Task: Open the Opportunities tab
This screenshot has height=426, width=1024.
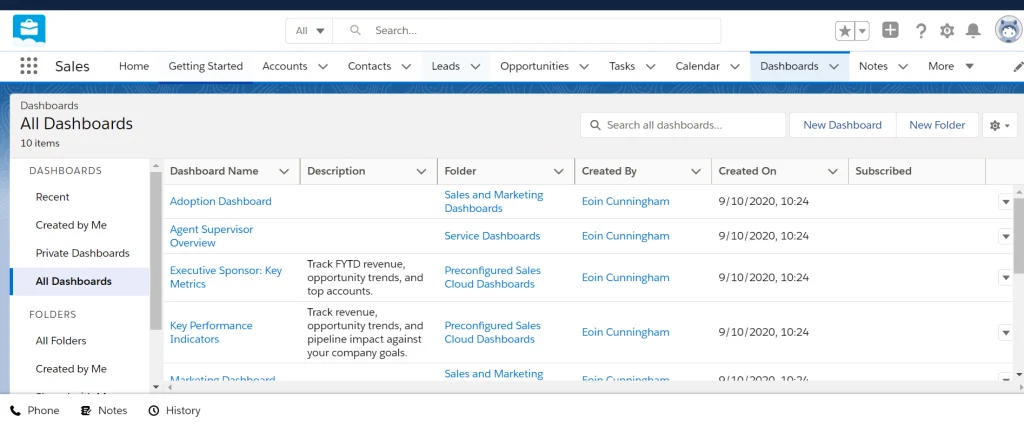Action: [534, 66]
